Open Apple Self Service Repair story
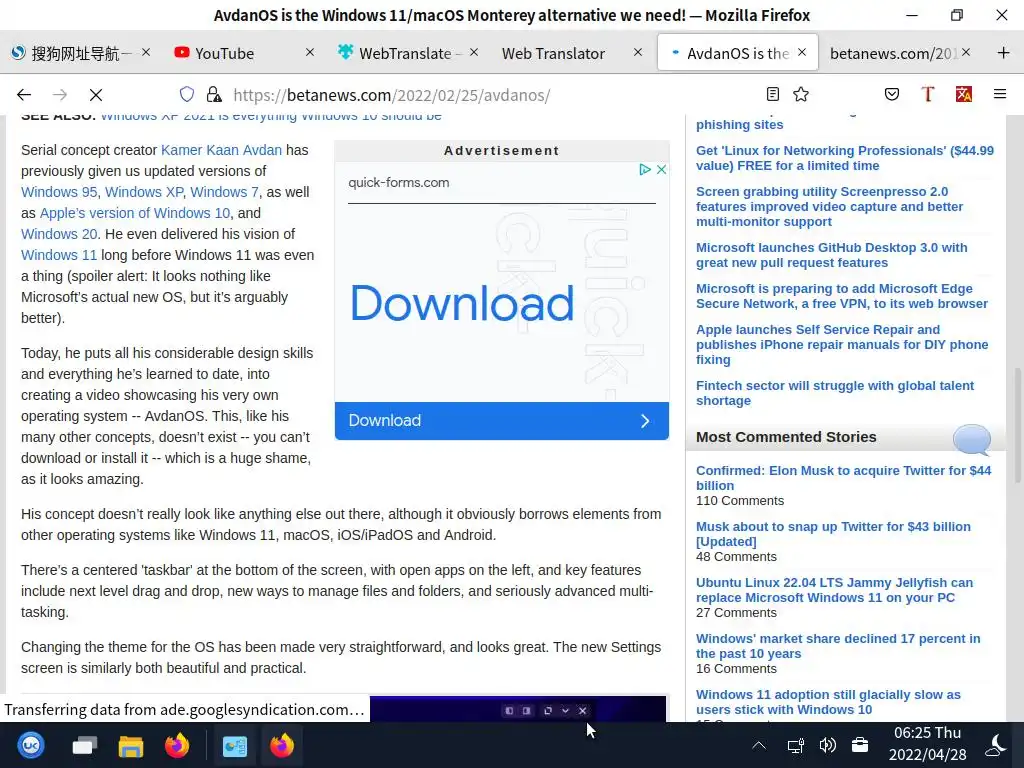Image resolution: width=1024 pixels, height=768 pixels. 842,344
